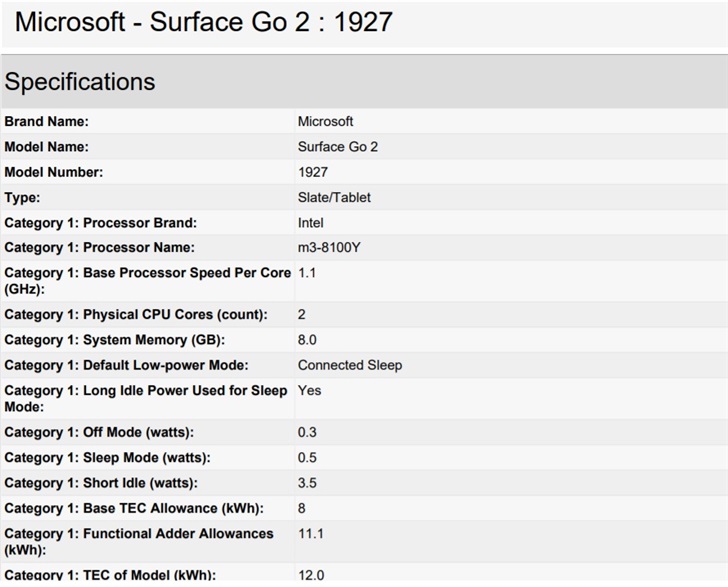Viewport: 728px width, 587px height.
Task: Click the Type value 'Slate/Tablet'
Action: coord(334,197)
